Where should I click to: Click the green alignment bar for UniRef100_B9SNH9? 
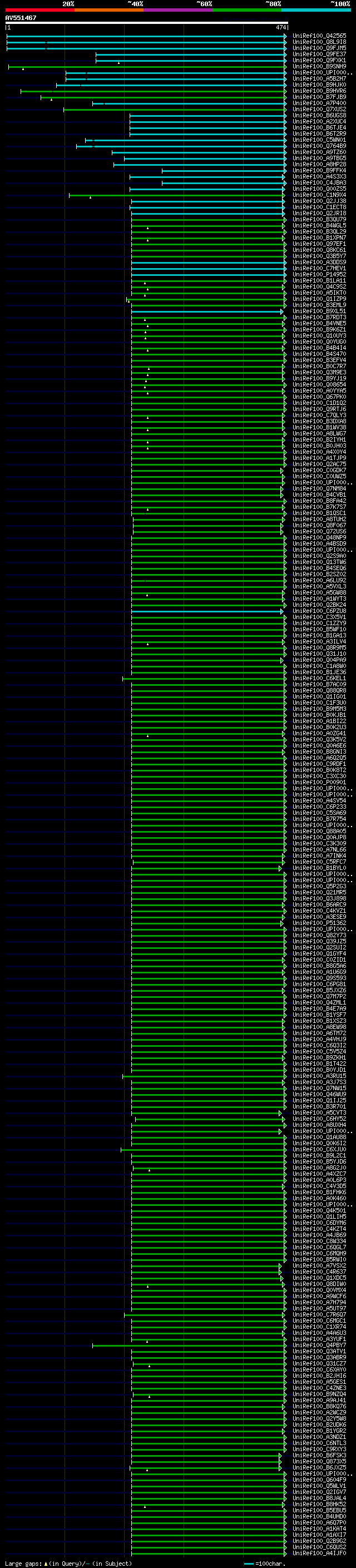pos(147,67)
